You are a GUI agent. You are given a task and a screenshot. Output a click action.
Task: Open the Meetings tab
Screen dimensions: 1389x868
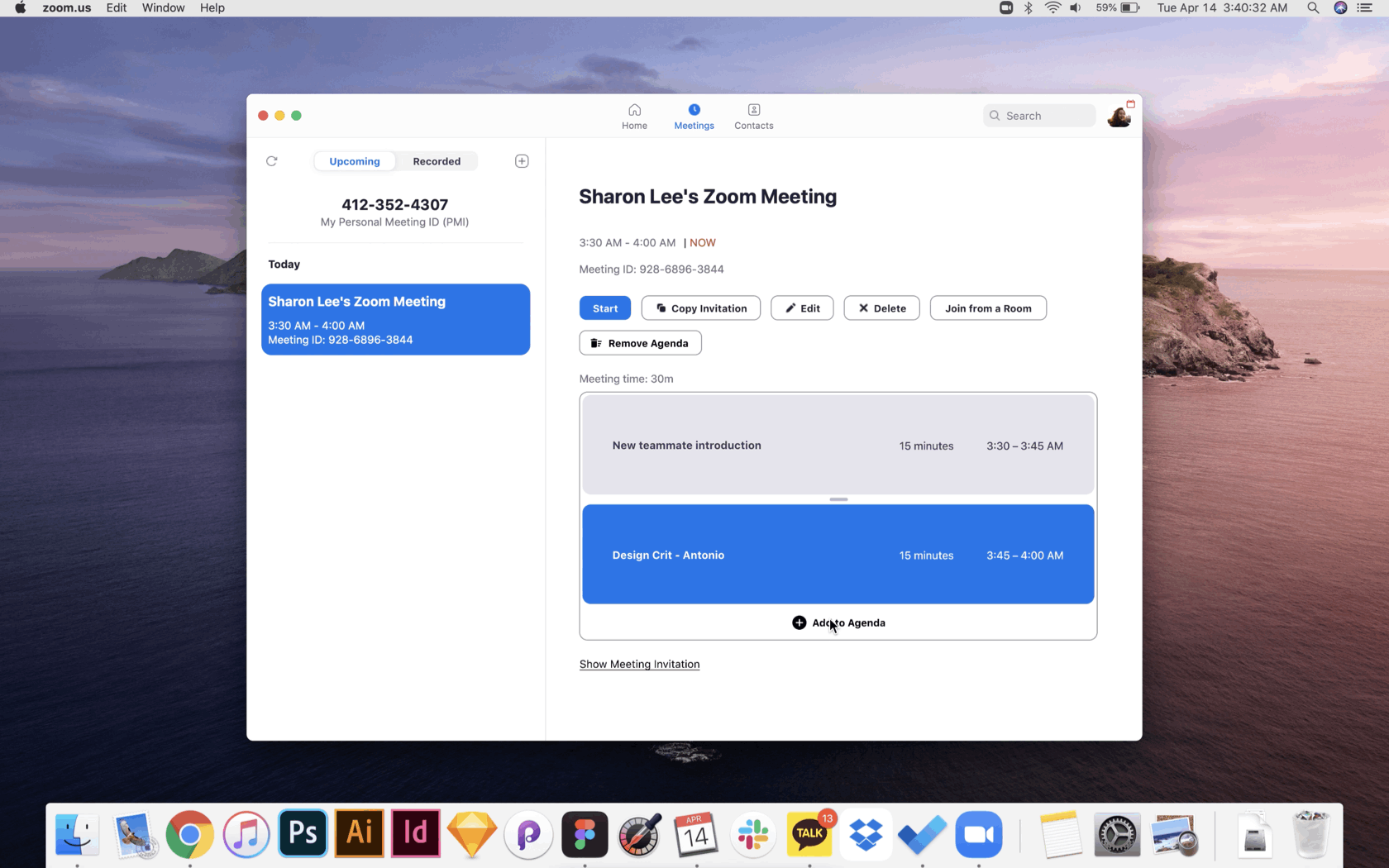694,117
